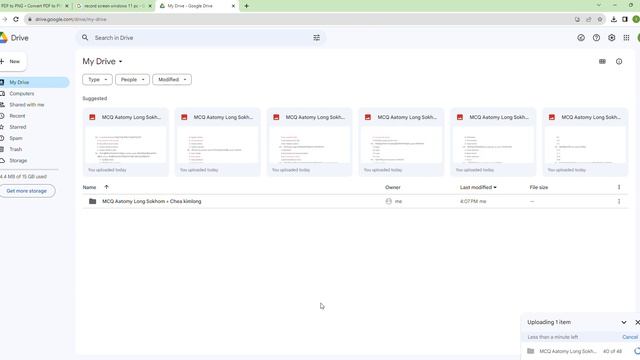Open Last modified sort dropdown
The image size is (640, 360).
(x=478, y=187)
